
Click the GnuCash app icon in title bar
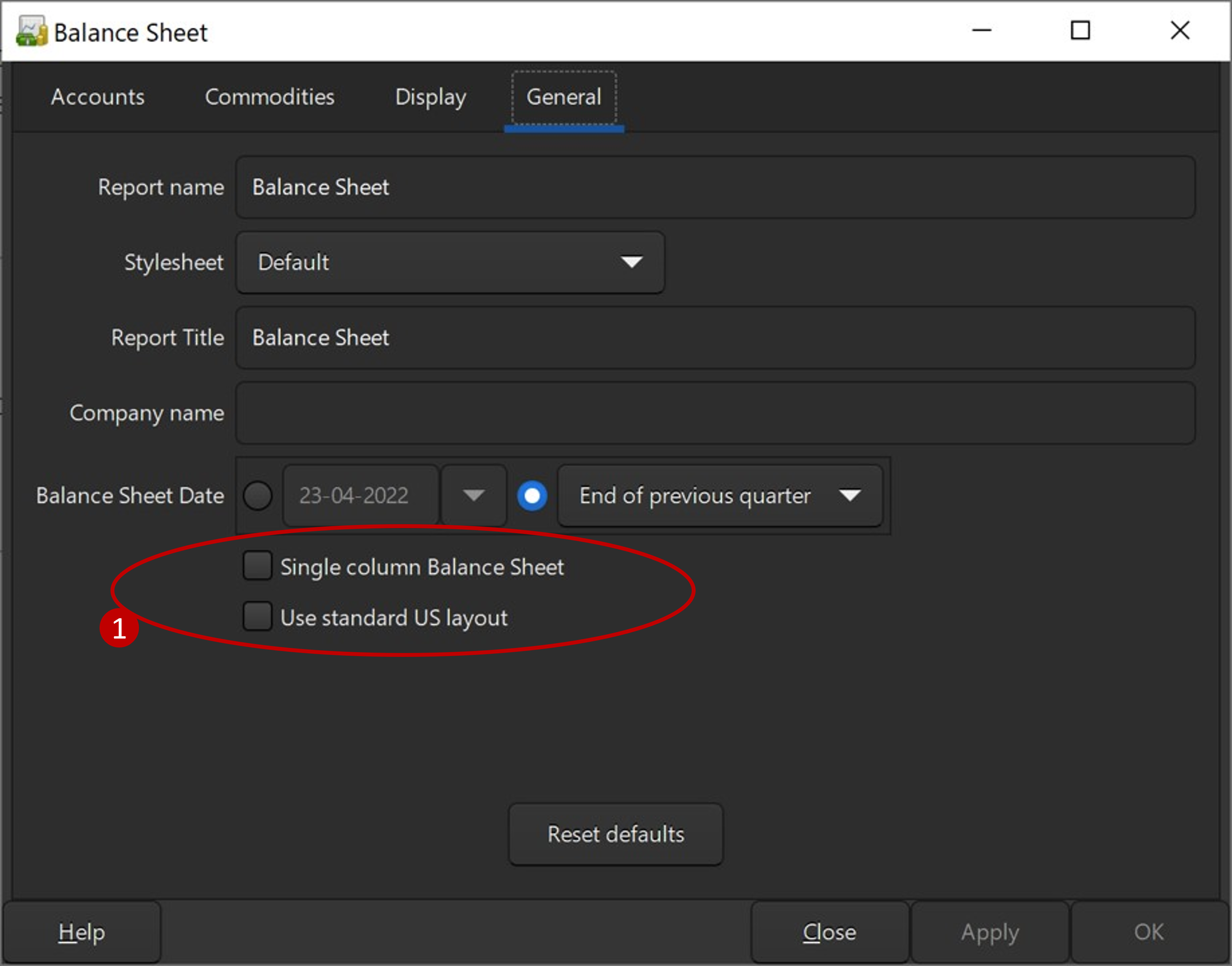(x=31, y=31)
